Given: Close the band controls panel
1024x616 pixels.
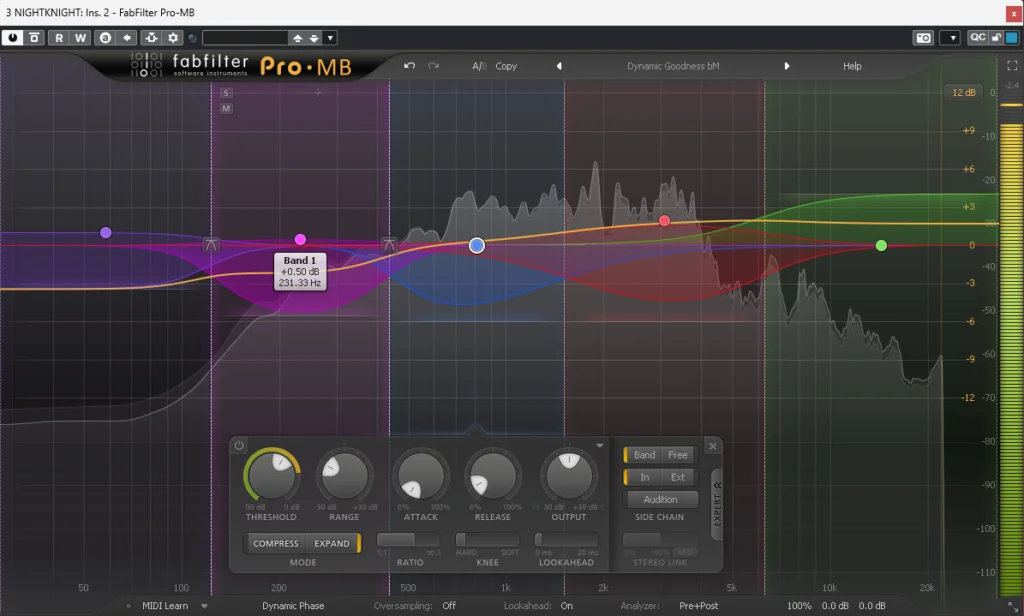Looking at the screenshot, I should [x=713, y=446].
